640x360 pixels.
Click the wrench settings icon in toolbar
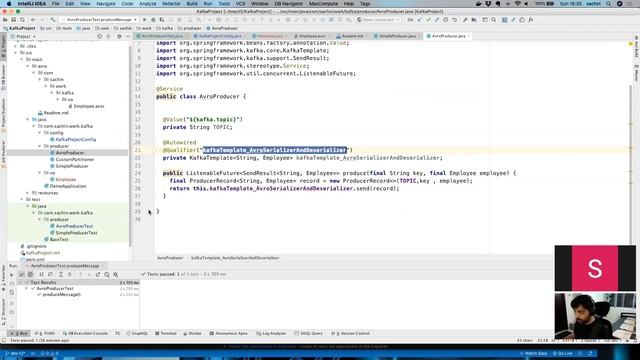tap(465, 20)
